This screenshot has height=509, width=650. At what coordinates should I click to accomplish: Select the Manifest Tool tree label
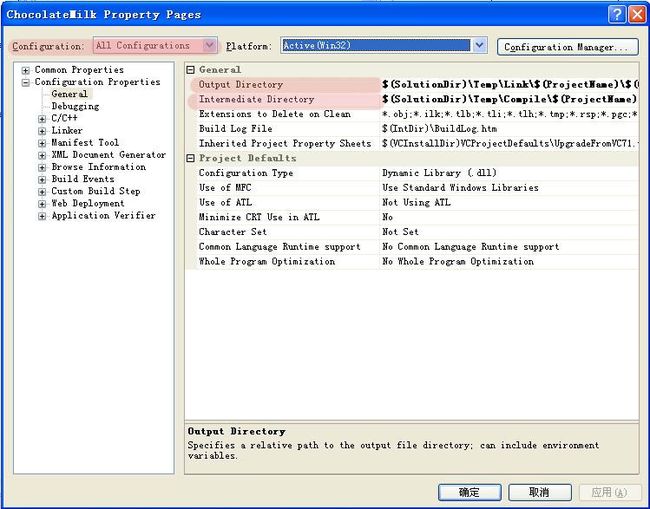pos(85,143)
